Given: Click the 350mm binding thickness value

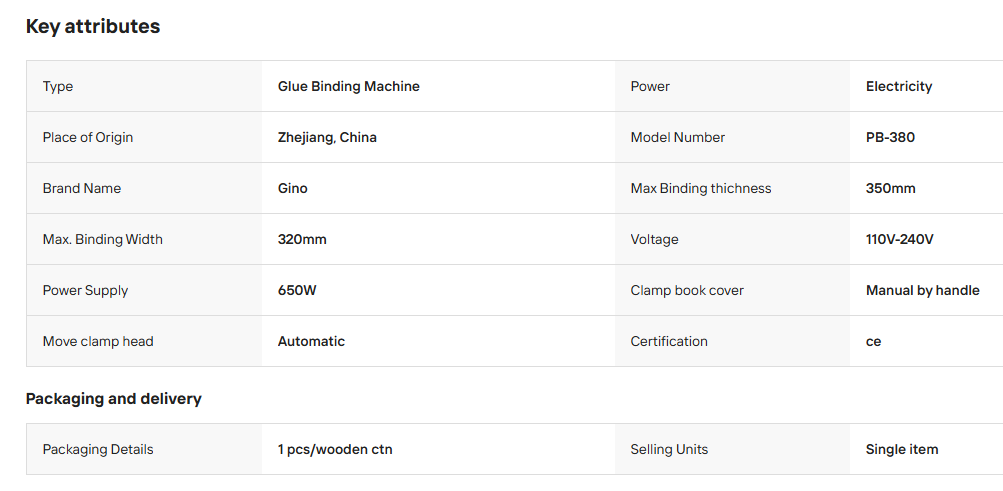Looking at the screenshot, I should click(x=890, y=189).
